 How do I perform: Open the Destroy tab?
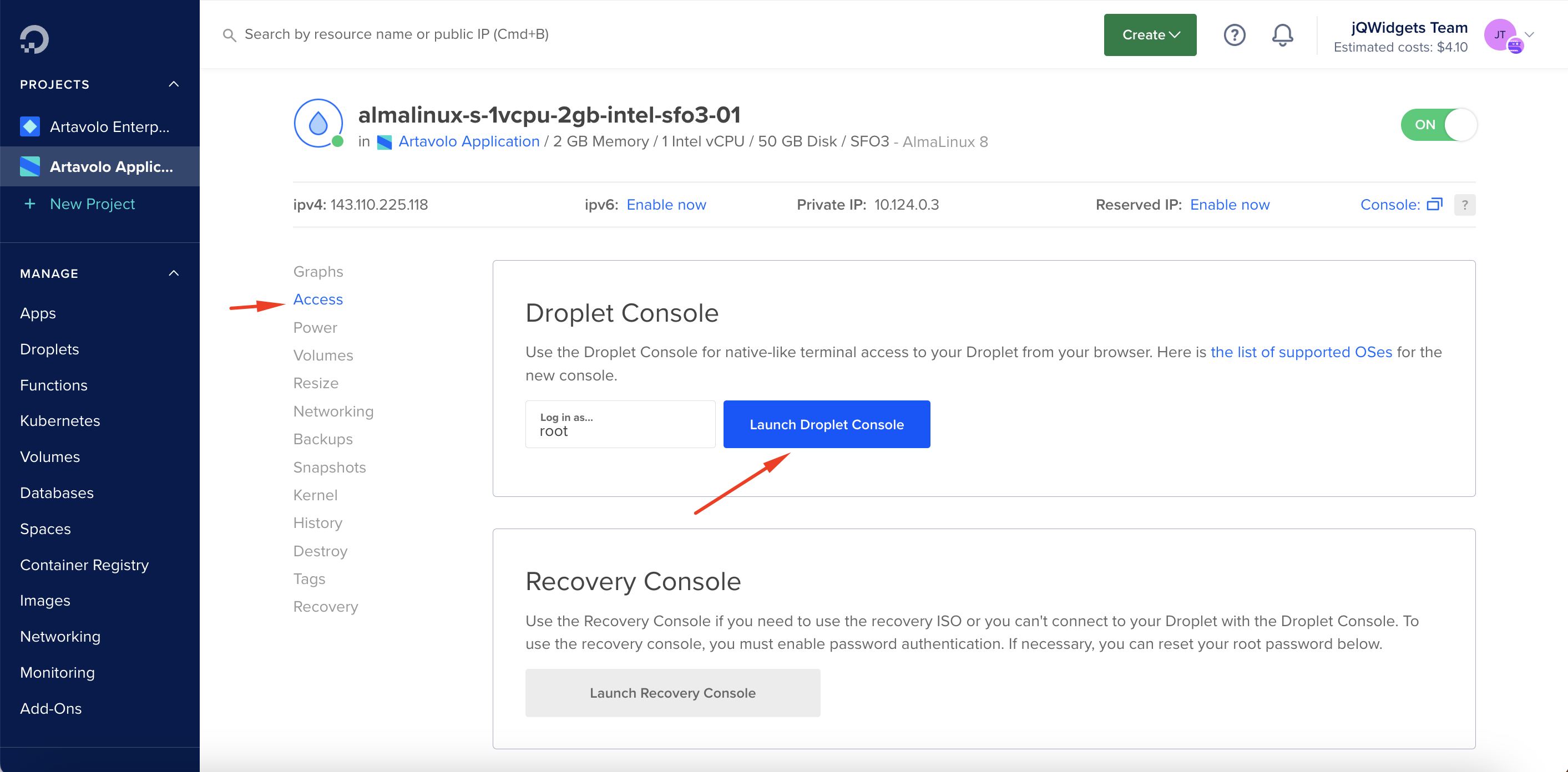[320, 551]
